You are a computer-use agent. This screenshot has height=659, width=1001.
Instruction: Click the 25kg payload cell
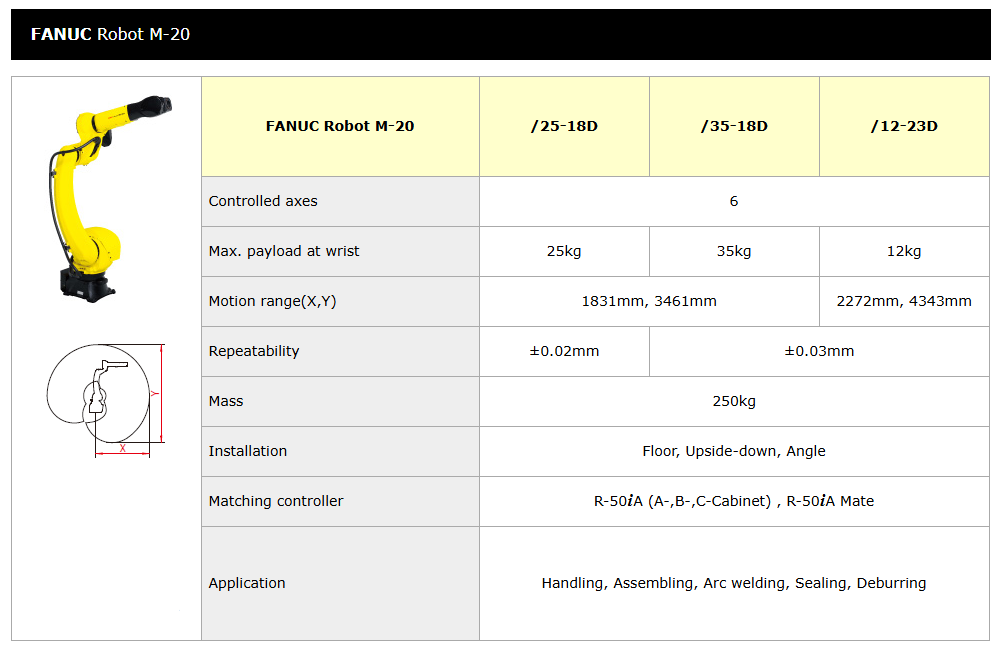point(564,251)
